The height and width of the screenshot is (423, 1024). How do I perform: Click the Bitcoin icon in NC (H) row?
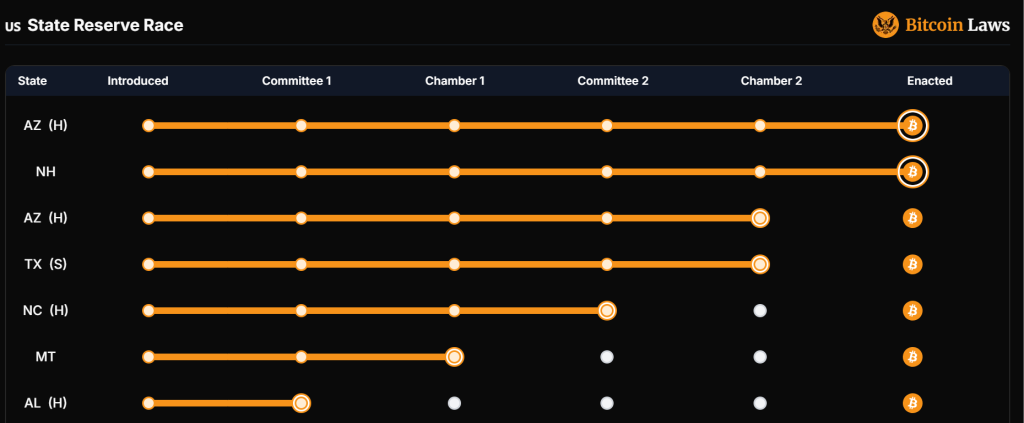click(912, 311)
